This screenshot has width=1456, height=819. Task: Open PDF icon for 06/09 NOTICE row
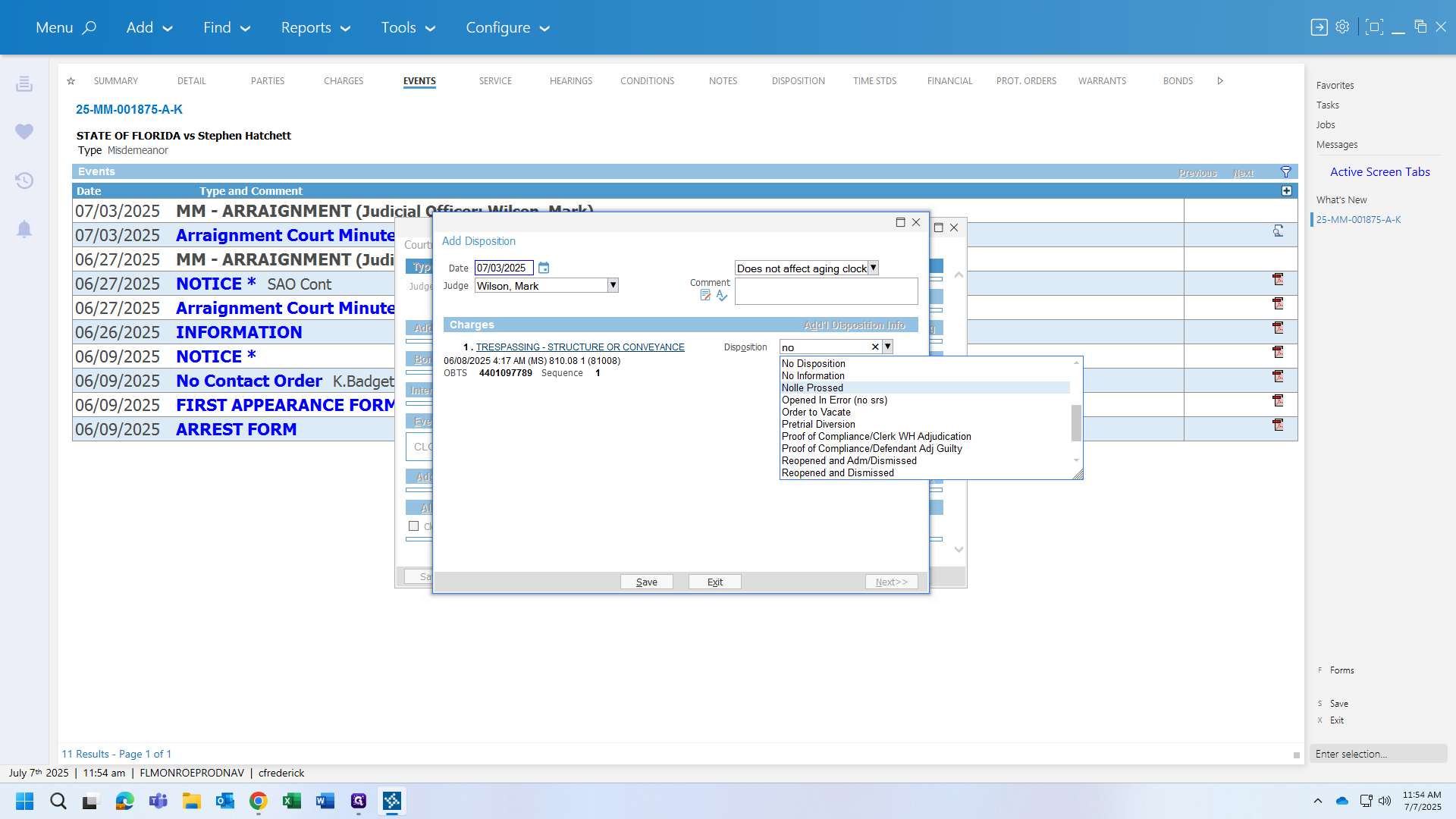(1278, 353)
